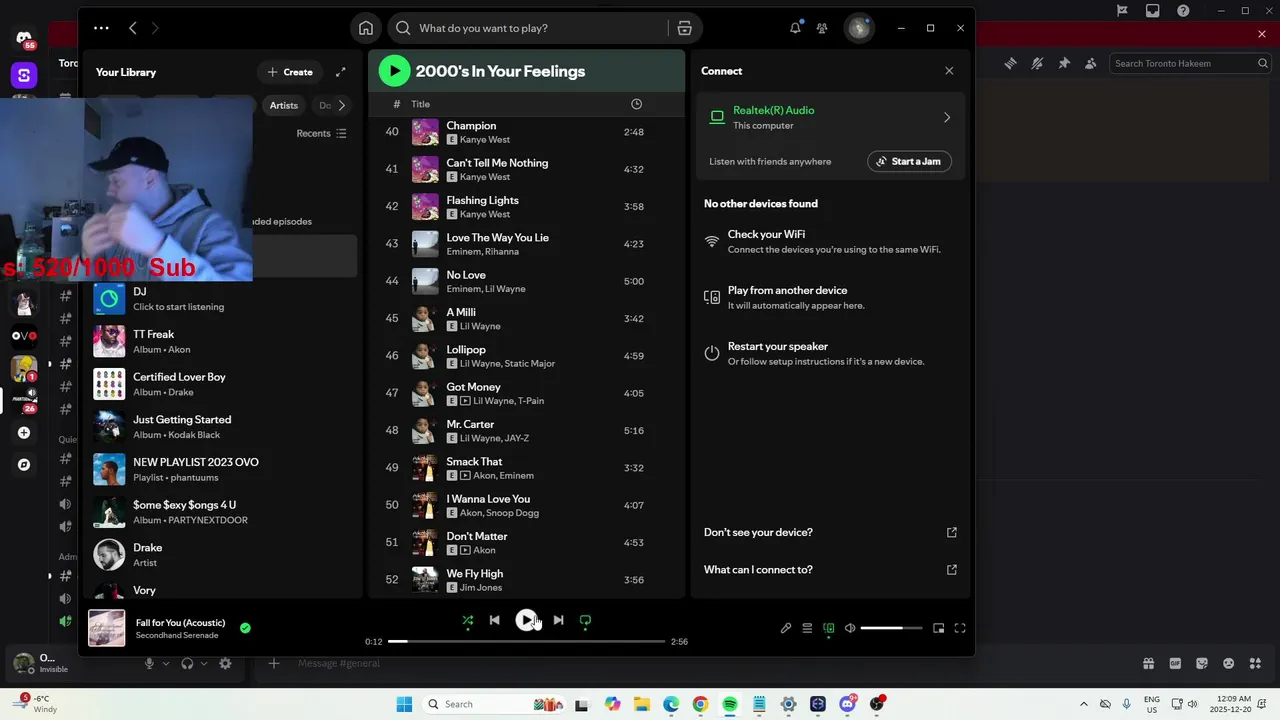Open the Recents sort dropdown

click(321, 133)
